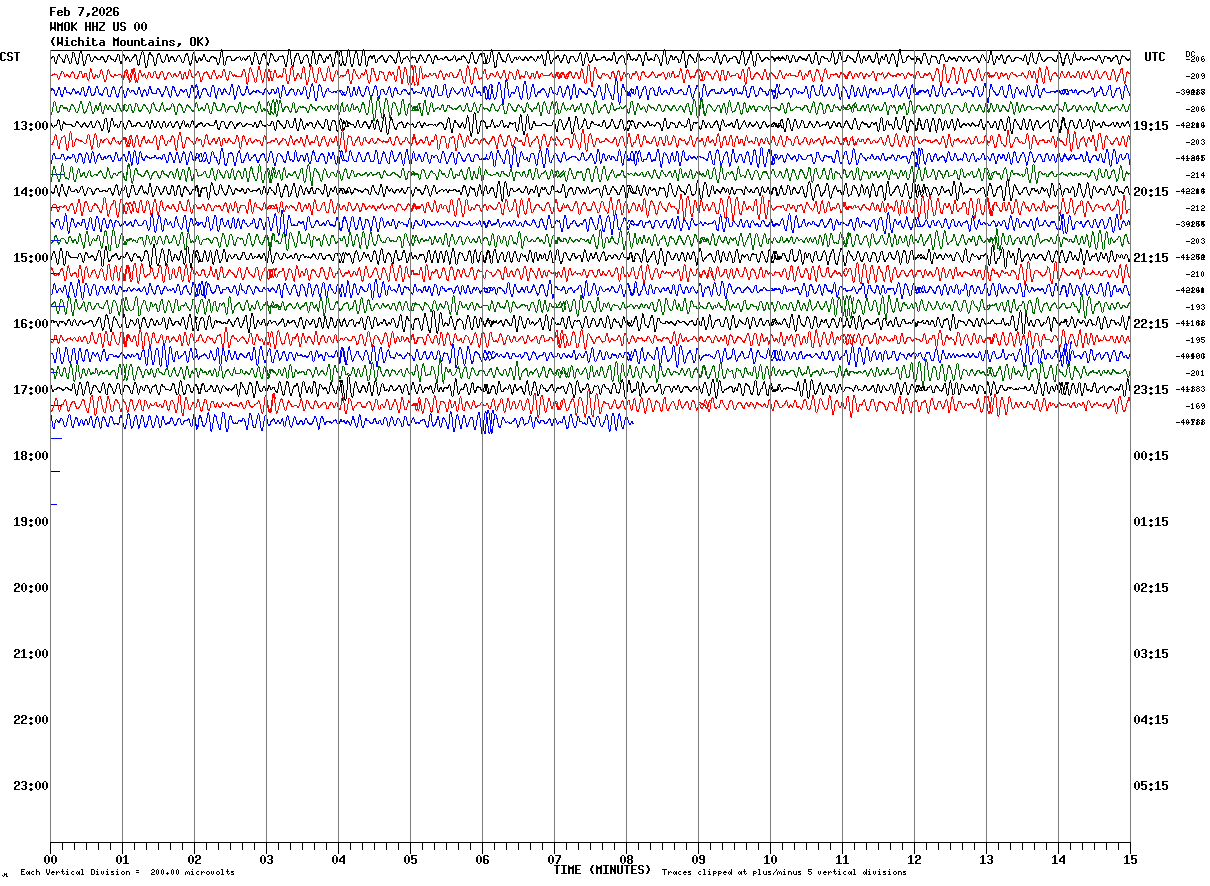
Task: Click the DC offset value -212
Action: tap(1195, 208)
